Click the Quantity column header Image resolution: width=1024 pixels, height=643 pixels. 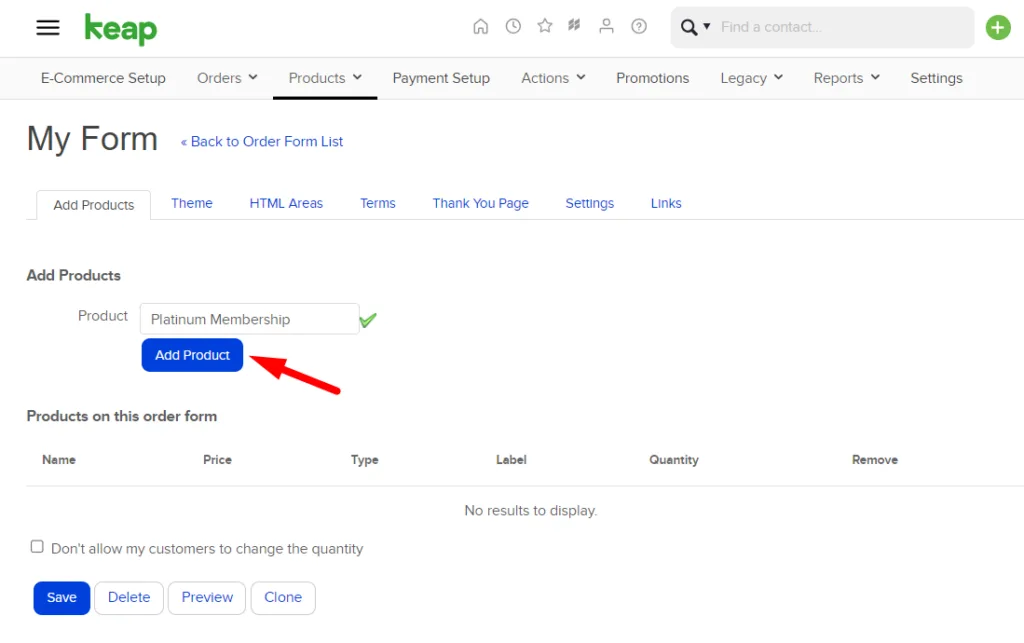(x=674, y=460)
